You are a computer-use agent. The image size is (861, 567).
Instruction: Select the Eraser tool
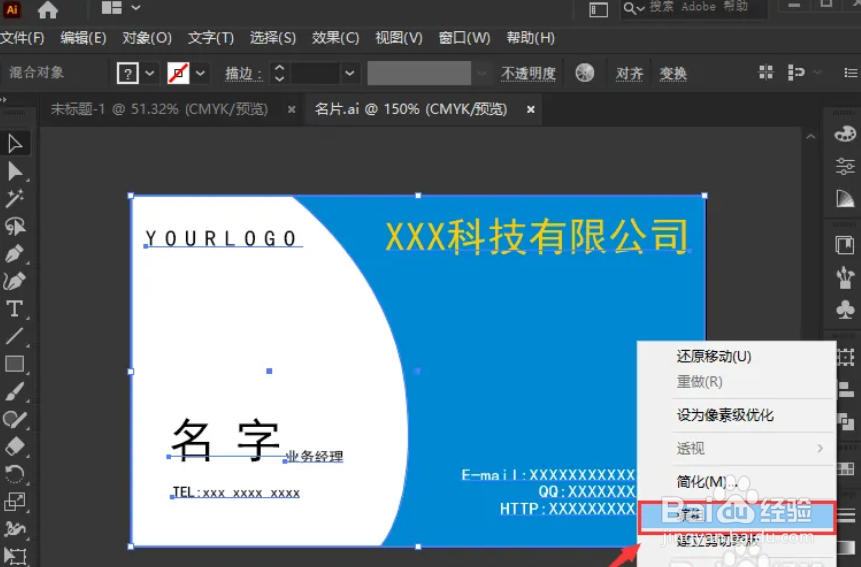tap(15, 446)
